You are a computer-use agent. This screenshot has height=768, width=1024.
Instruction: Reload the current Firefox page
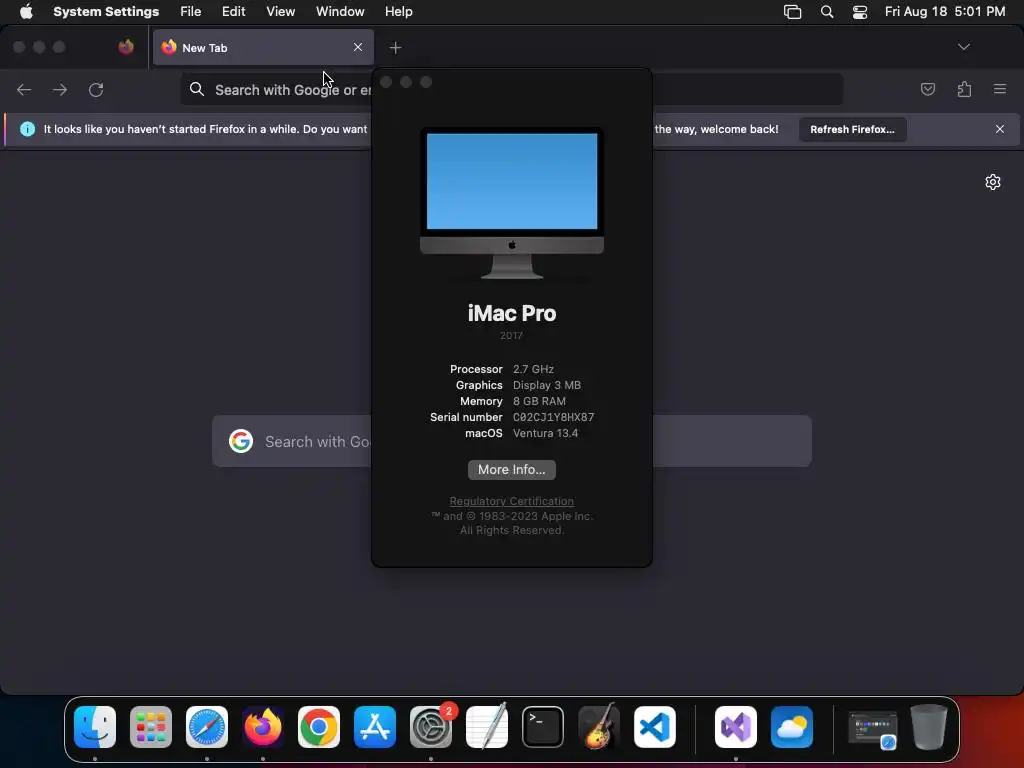click(96, 89)
